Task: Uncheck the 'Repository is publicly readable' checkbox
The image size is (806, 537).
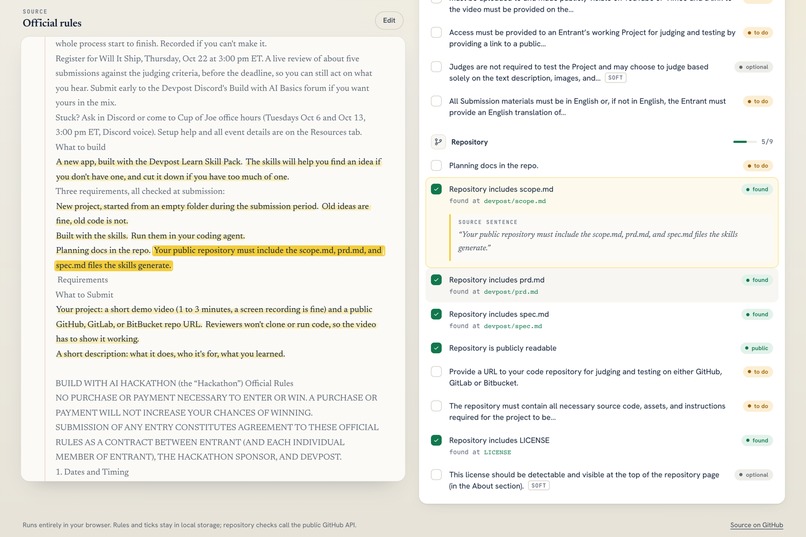Action: click(436, 348)
